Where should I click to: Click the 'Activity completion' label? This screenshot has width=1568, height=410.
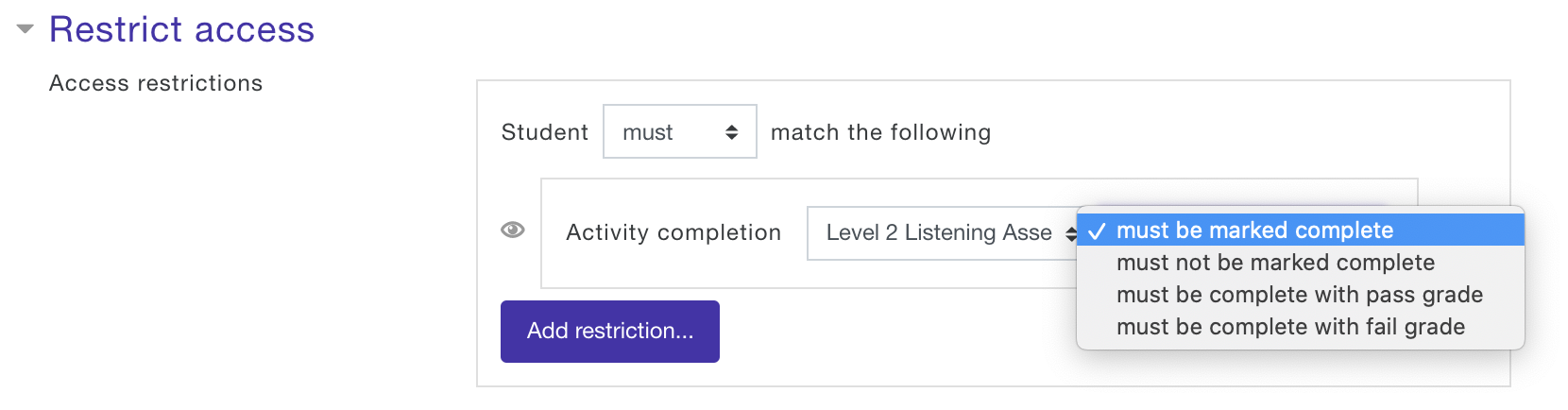(673, 232)
